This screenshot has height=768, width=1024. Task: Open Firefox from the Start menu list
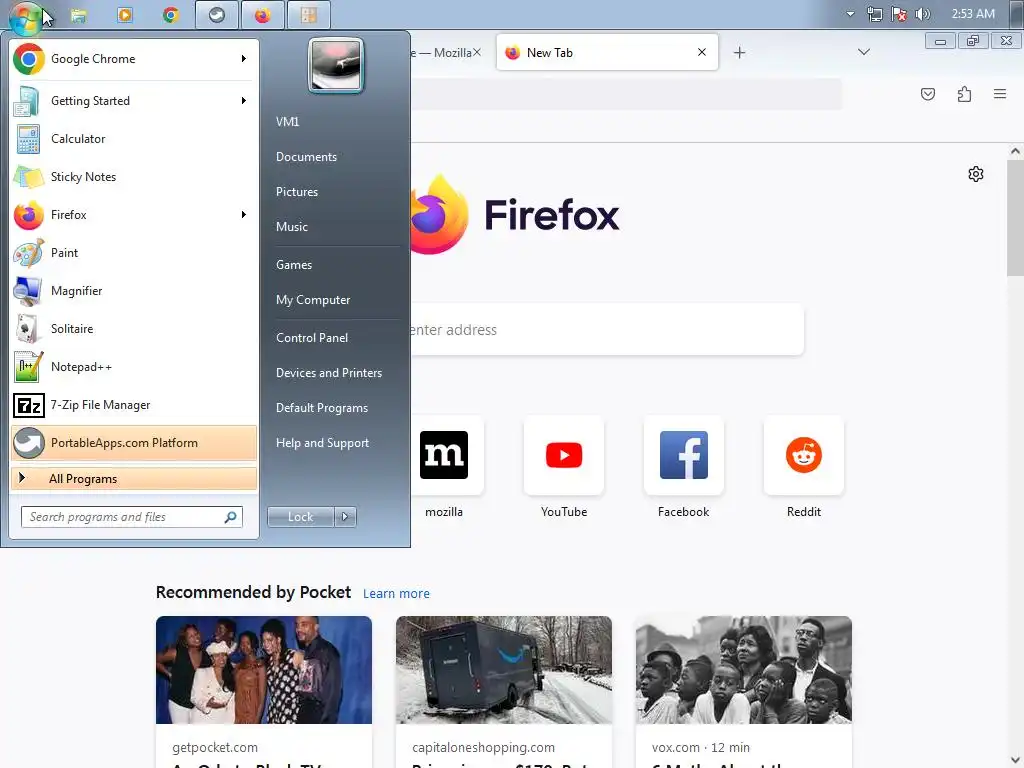[x=134, y=215]
